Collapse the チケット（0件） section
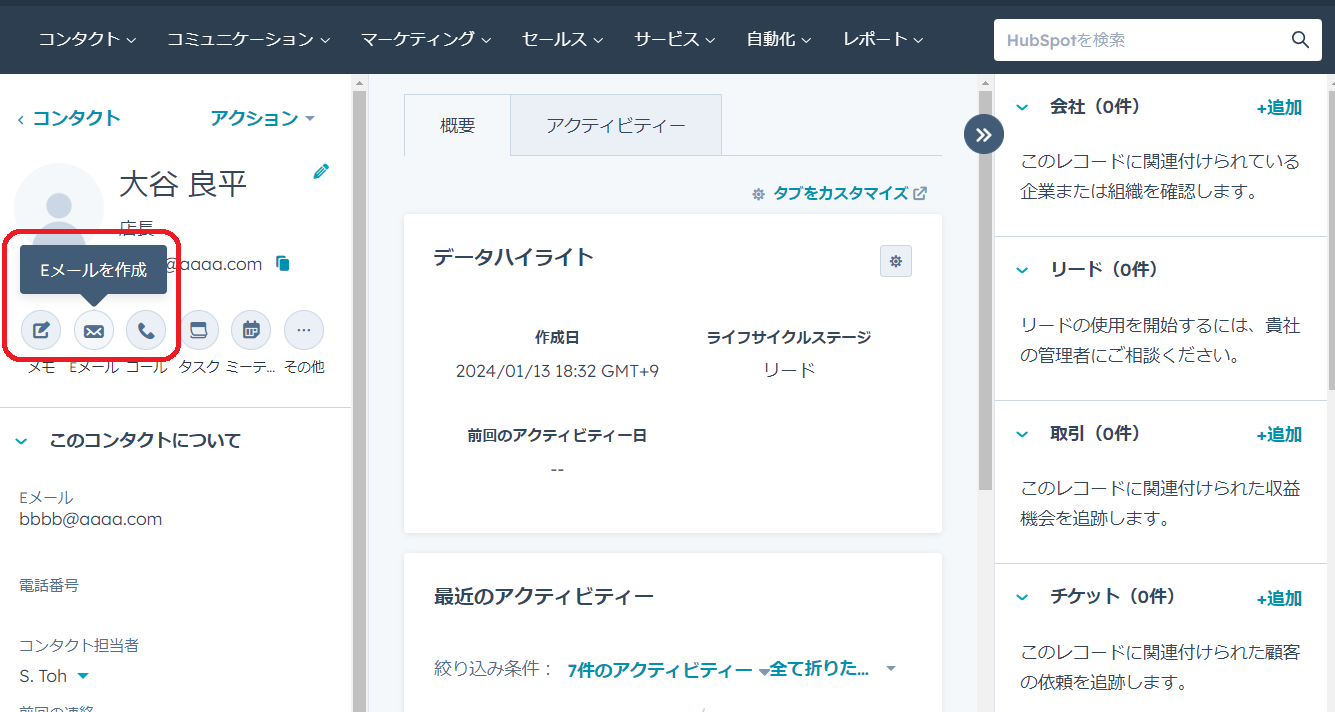The width and height of the screenshot is (1335, 712). (1022, 597)
